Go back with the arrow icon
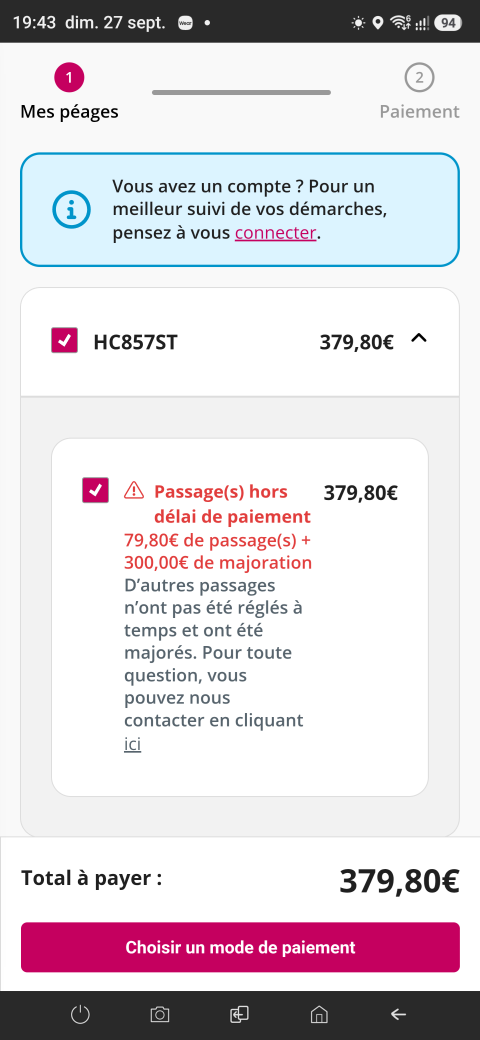 [398, 1014]
